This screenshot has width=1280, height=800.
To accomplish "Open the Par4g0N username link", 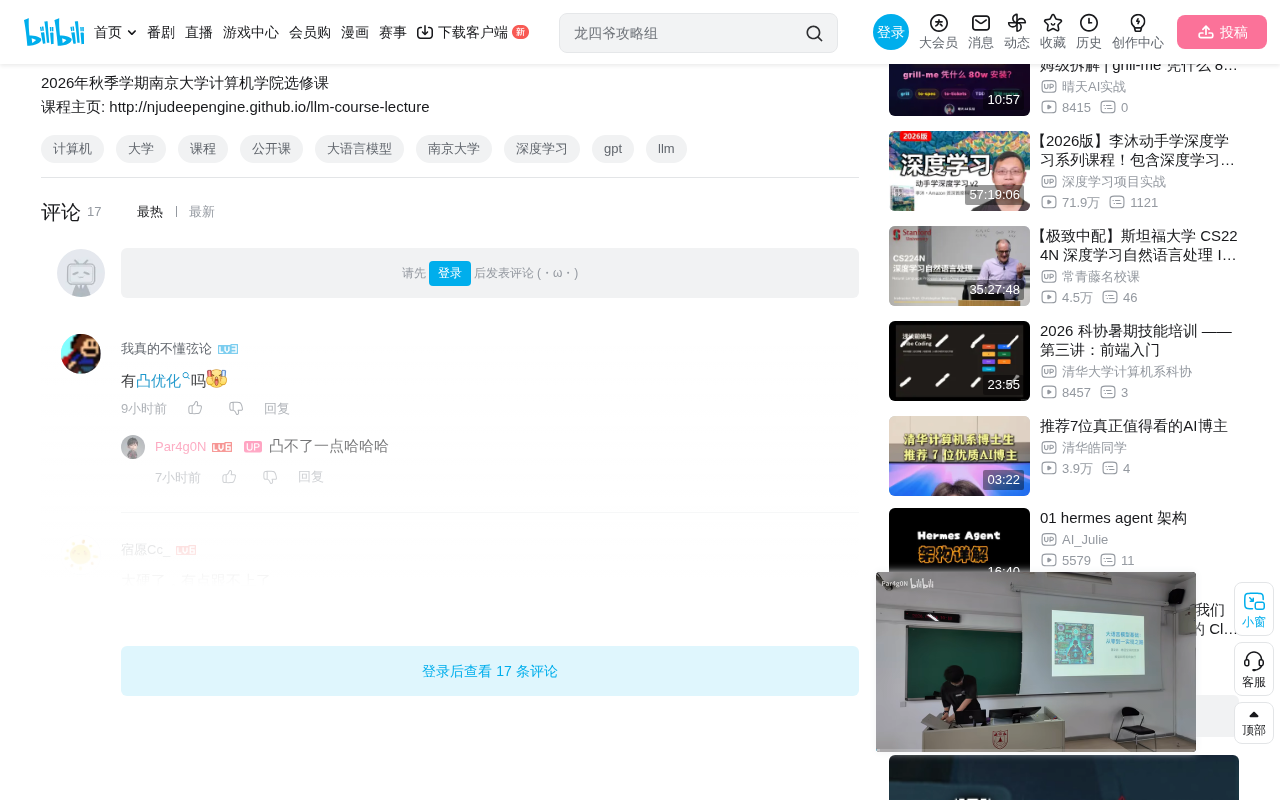I will 181,447.
